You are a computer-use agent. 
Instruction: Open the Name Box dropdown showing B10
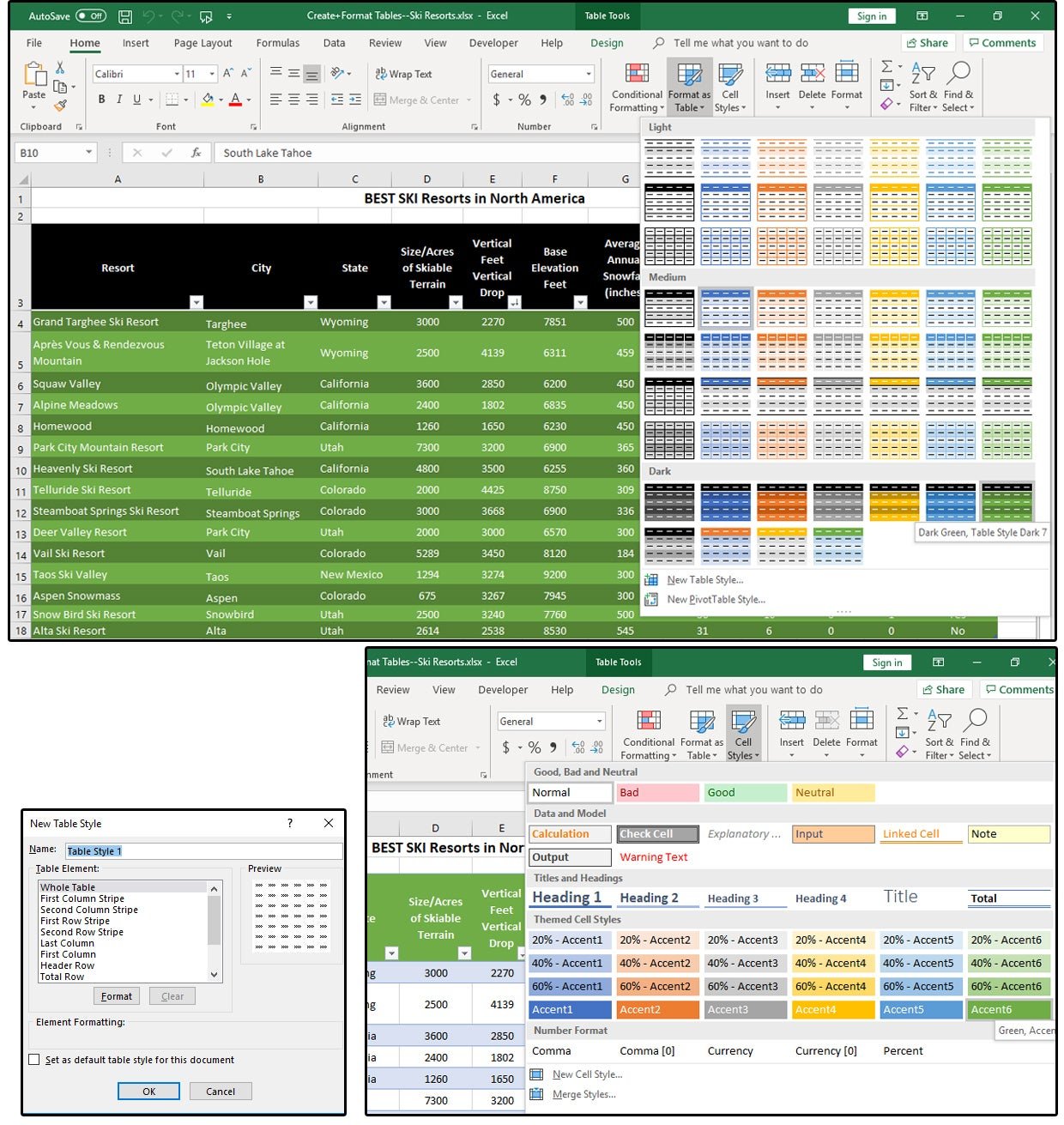pos(88,153)
